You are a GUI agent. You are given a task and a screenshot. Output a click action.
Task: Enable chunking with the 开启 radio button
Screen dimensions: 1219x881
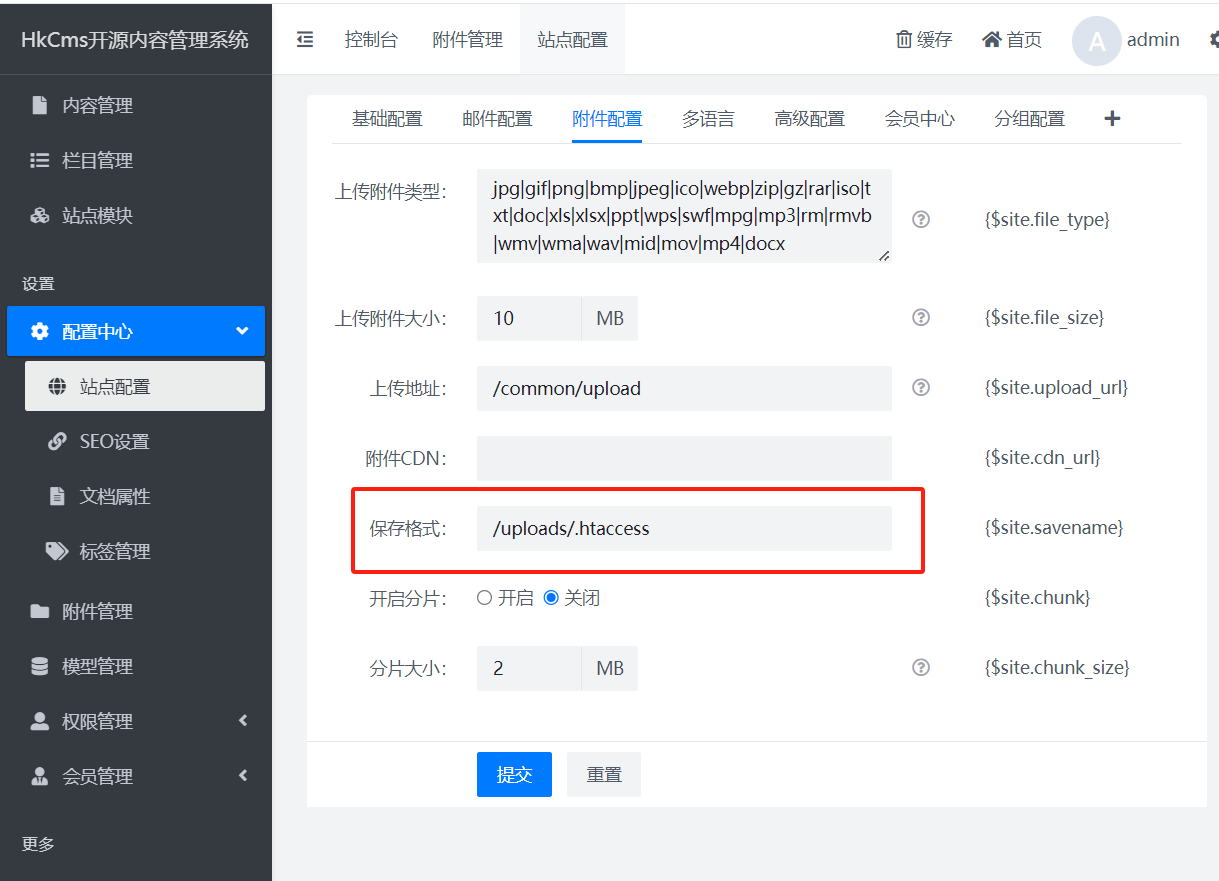point(485,598)
